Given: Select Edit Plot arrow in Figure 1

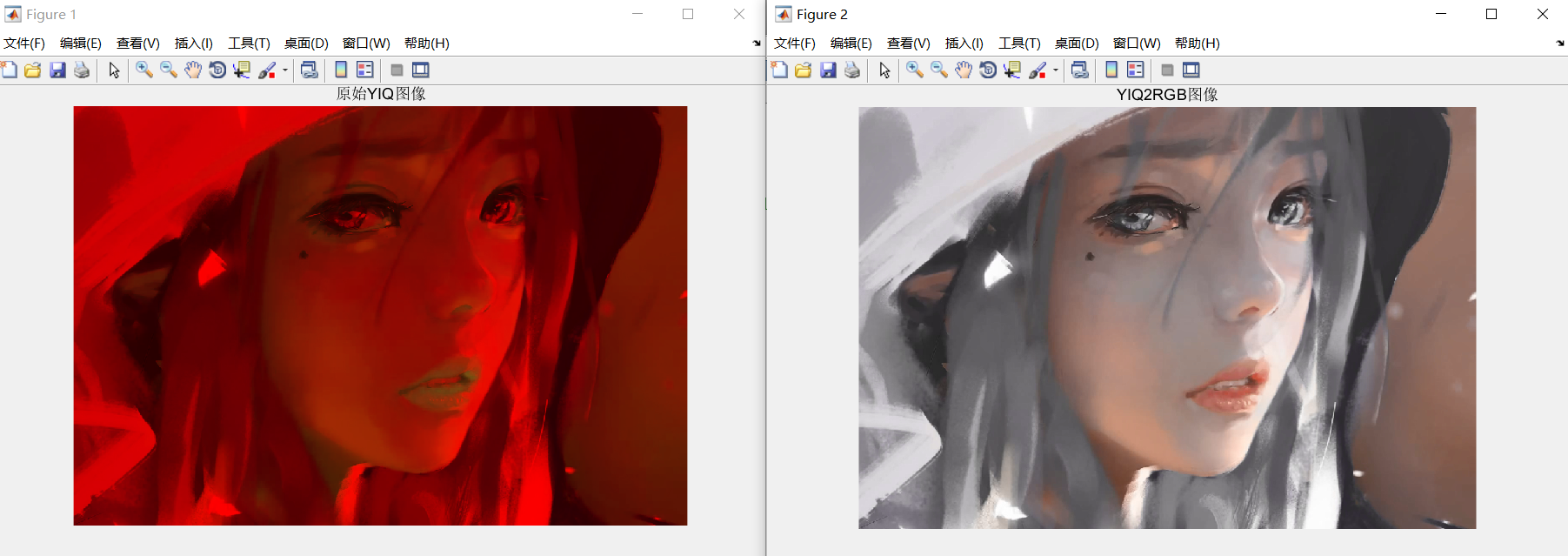Looking at the screenshot, I should tap(114, 70).
